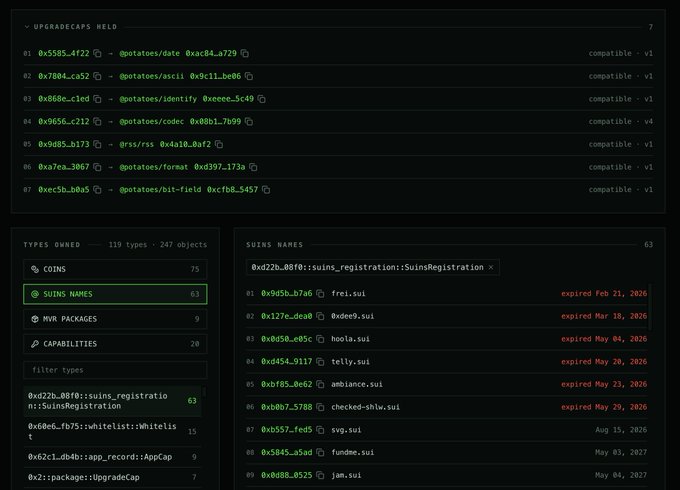
Task: Open the @potatoes/identify package link
Action: coord(158,99)
